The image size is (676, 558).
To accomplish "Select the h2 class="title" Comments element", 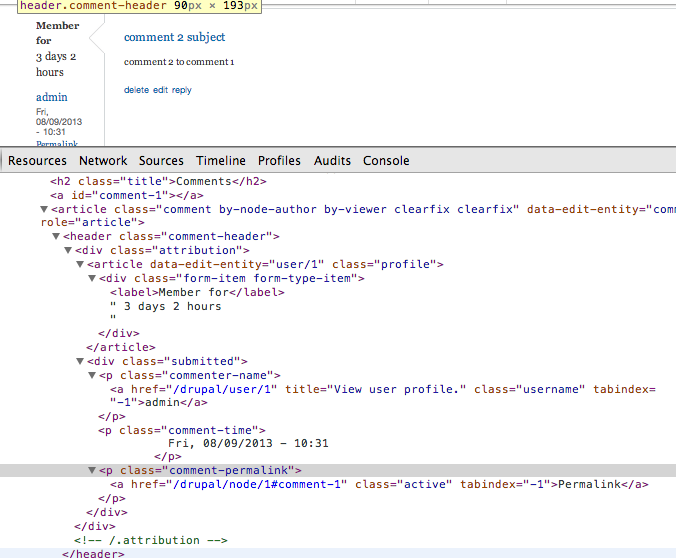I will (x=159, y=181).
